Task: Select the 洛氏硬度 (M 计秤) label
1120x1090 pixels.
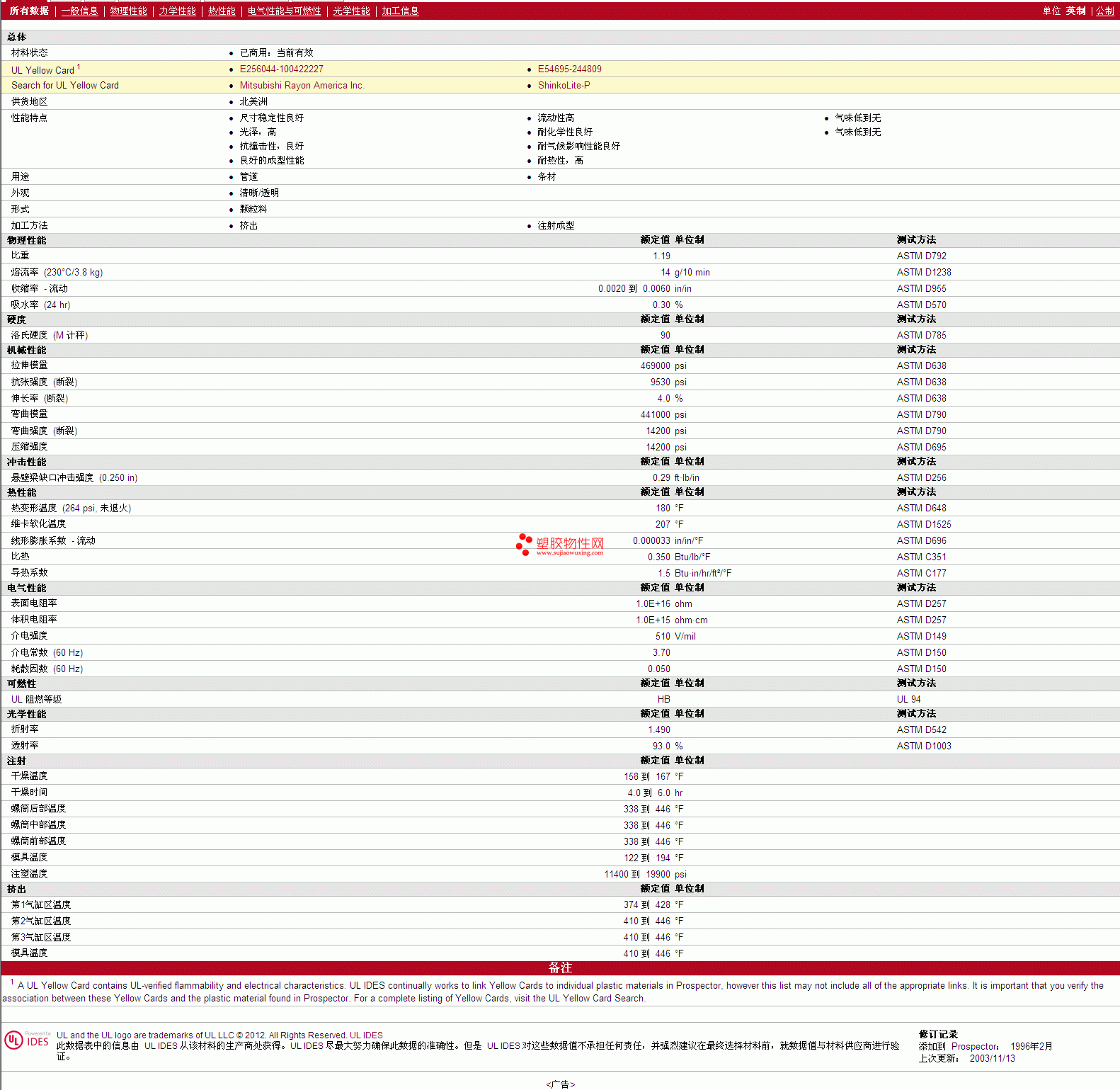Action: (50, 336)
